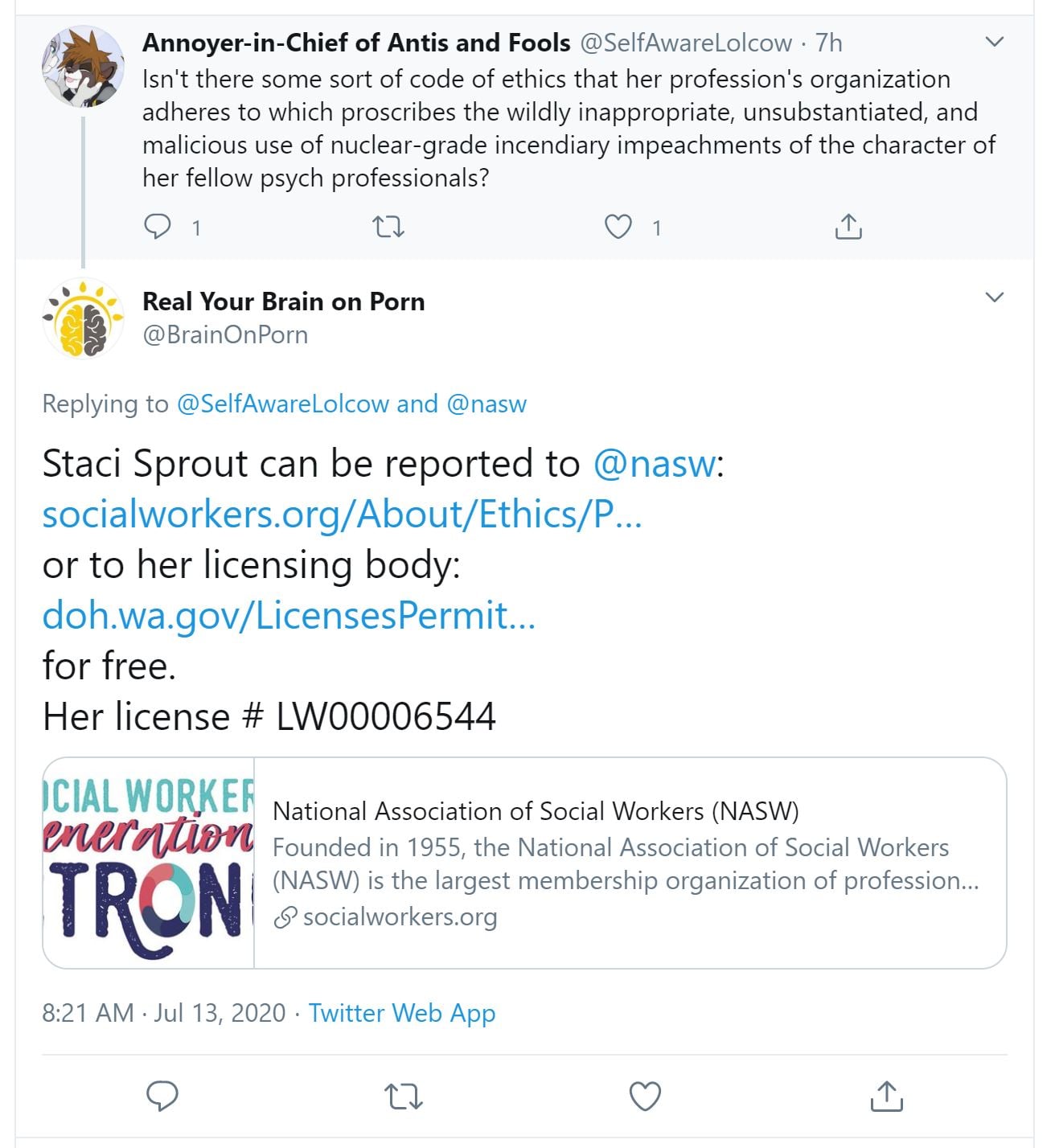The image size is (1055, 1148).
Task: Retweet the BrainOnPorn tweet
Action: coord(404,1096)
